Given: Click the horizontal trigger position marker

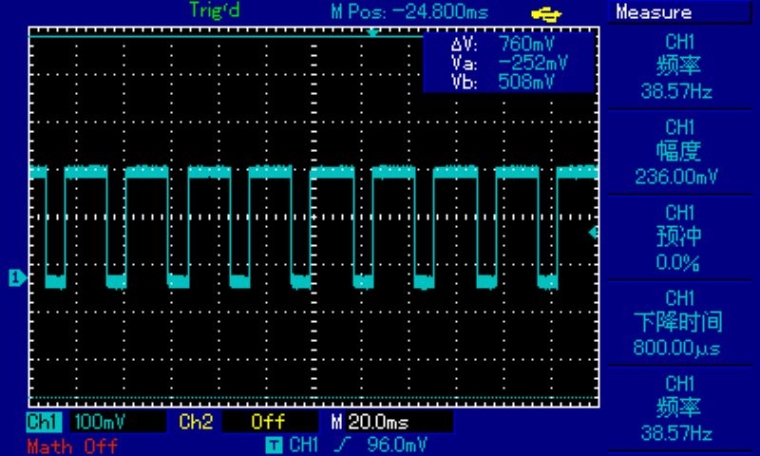Looking at the screenshot, I should 374,33.
